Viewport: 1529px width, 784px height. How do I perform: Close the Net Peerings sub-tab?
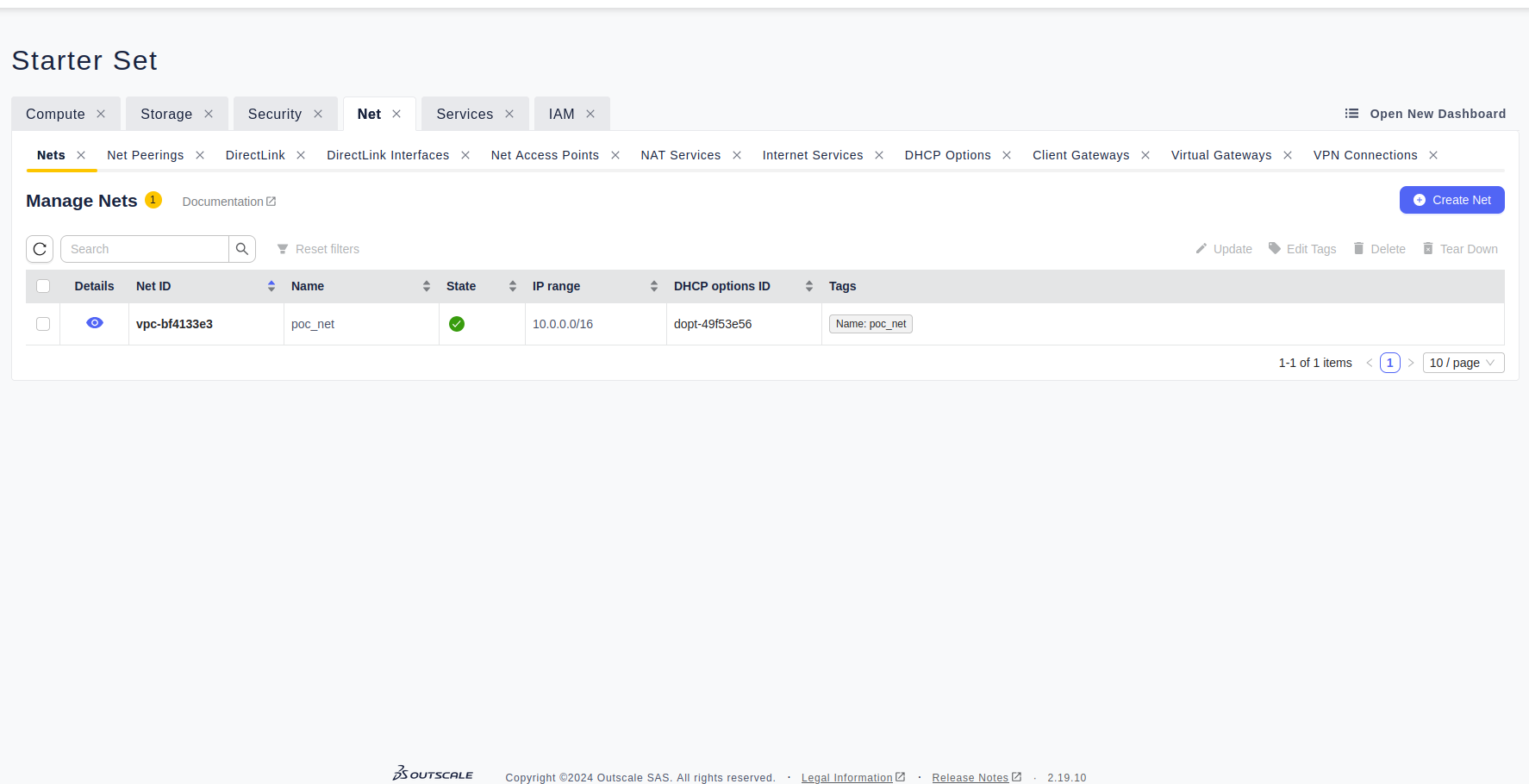point(200,155)
